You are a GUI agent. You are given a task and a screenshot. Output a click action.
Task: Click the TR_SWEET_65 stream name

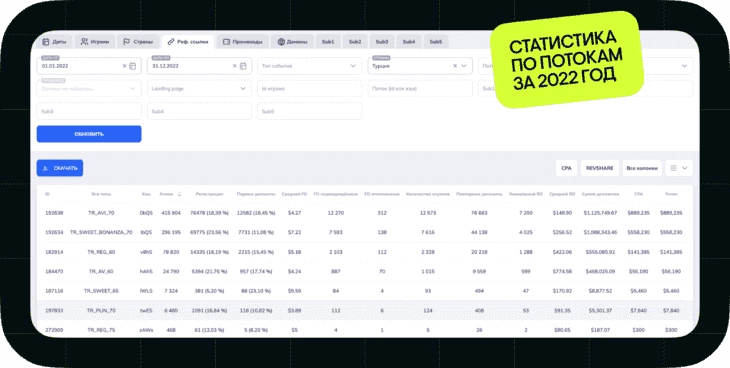(x=101, y=291)
